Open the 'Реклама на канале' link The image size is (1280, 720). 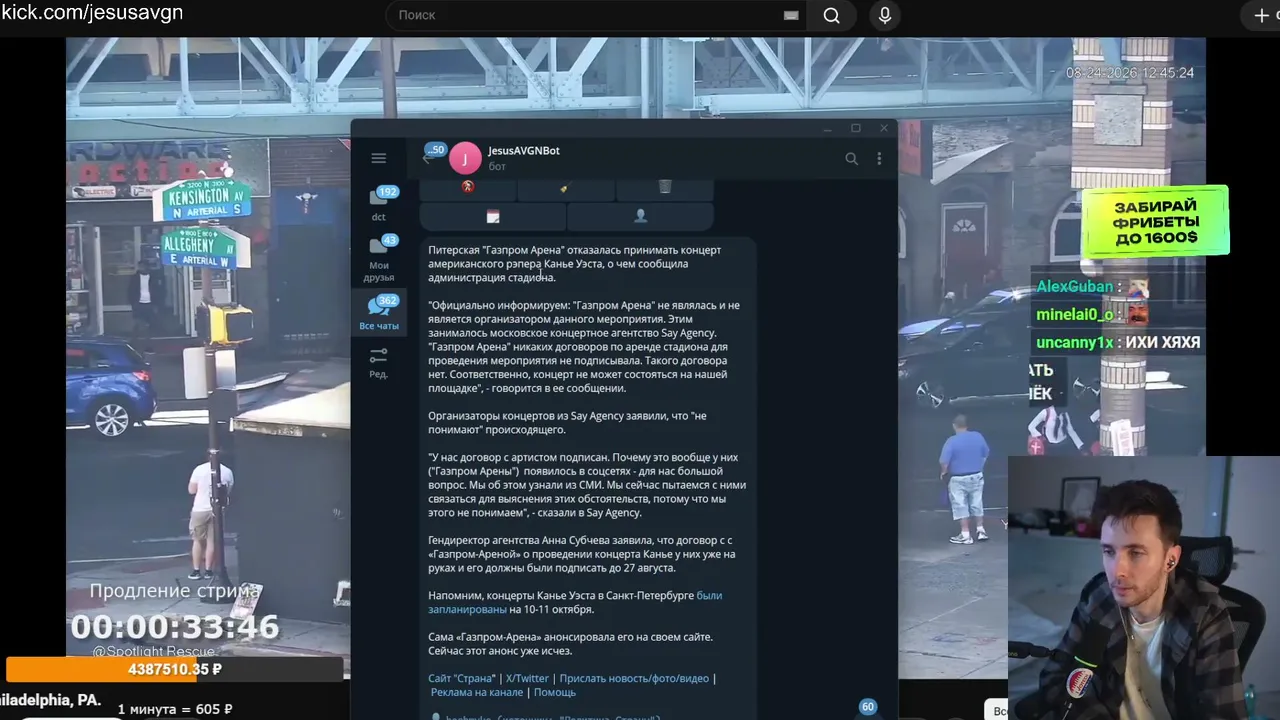point(477,692)
